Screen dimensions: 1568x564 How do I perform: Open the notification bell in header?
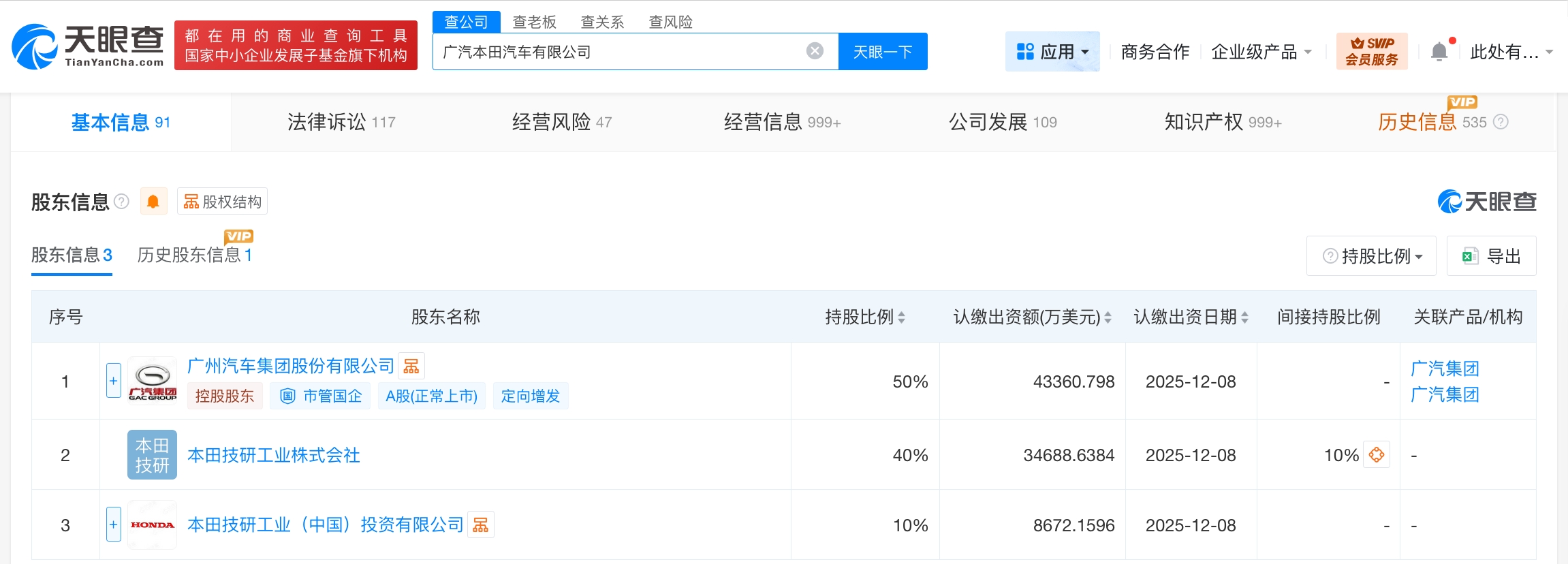click(1439, 52)
